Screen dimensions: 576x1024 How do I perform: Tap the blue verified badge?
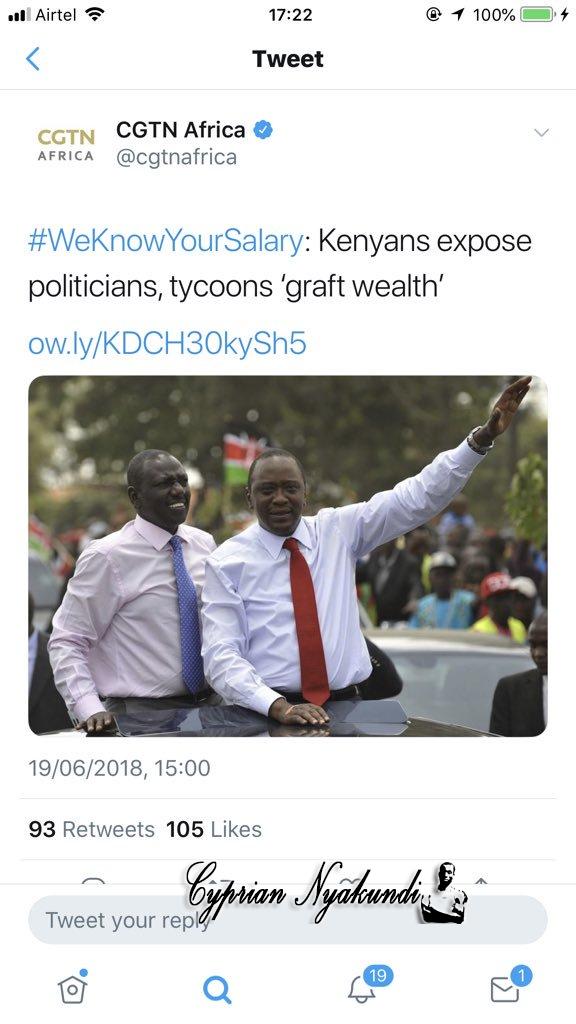(x=263, y=130)
